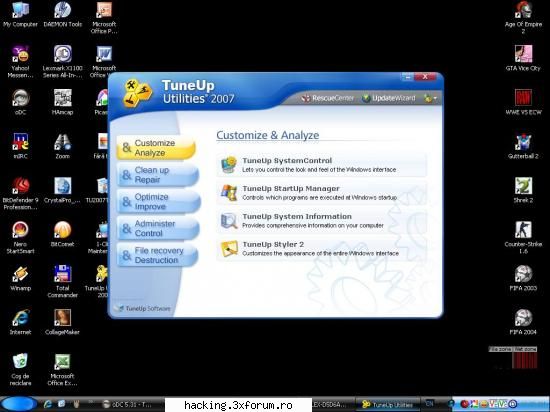Start TuneUp Styler 2 icon
The width and height of the screenshot is (550, 412).
(229, 248)
